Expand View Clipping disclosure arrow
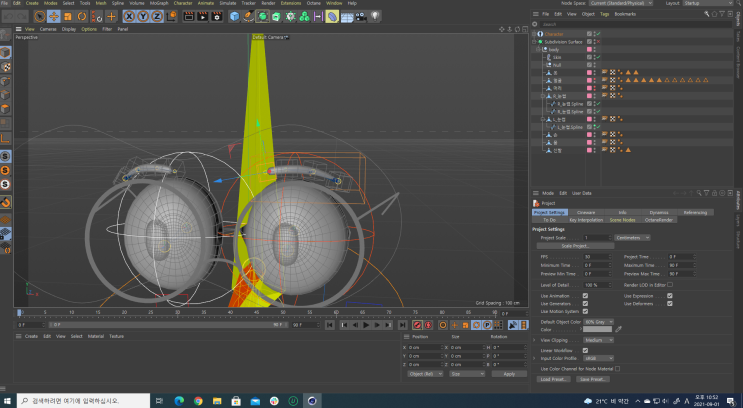 tap(535, 340)
